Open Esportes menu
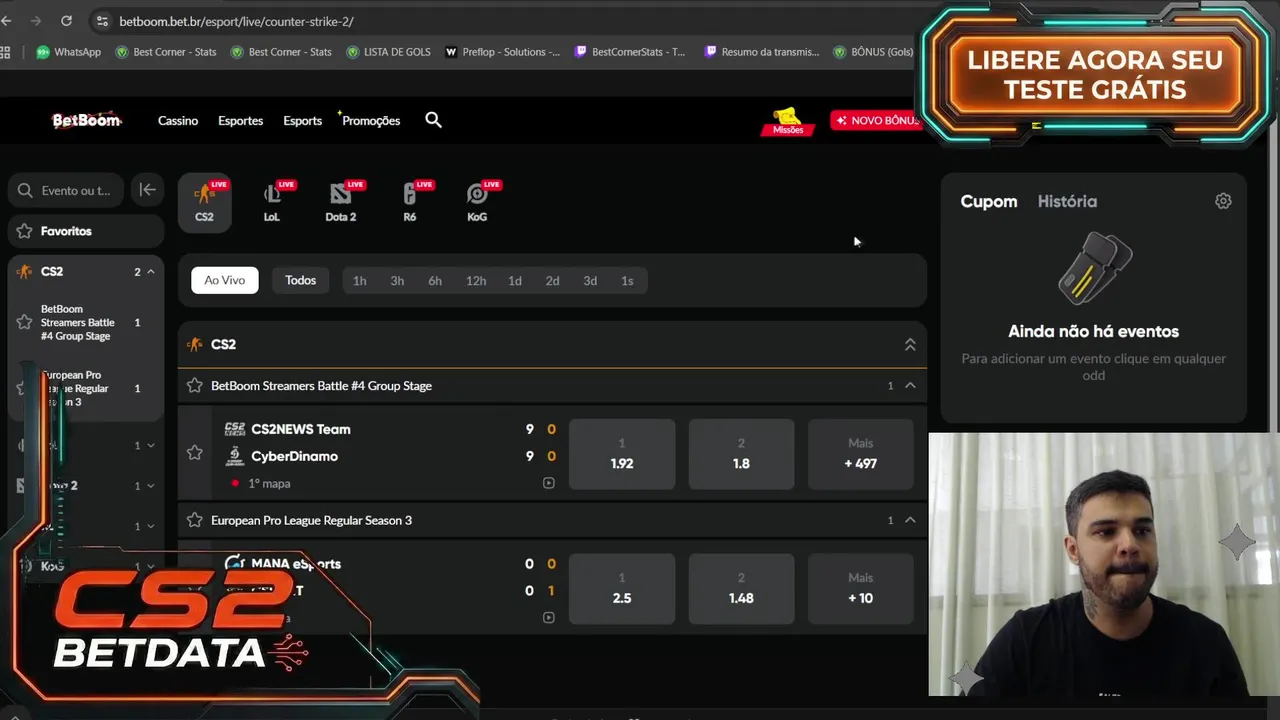The height and width of the screenshot is (720, 1280). point(241,121)
